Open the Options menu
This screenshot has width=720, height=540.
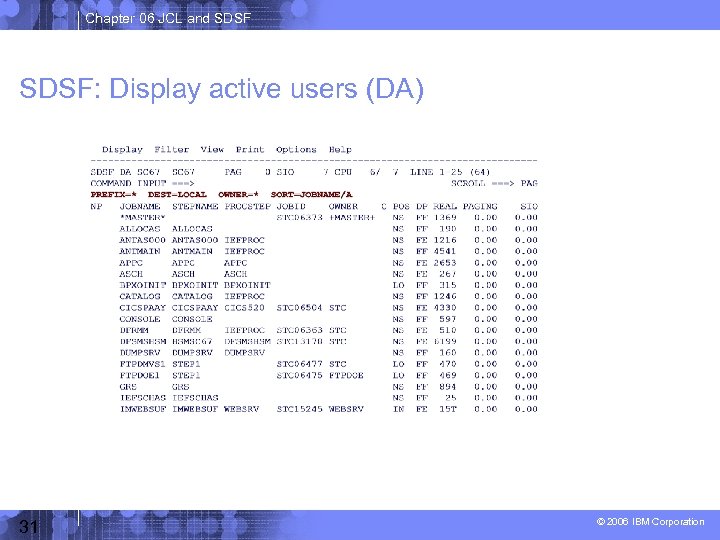point(296,150)
